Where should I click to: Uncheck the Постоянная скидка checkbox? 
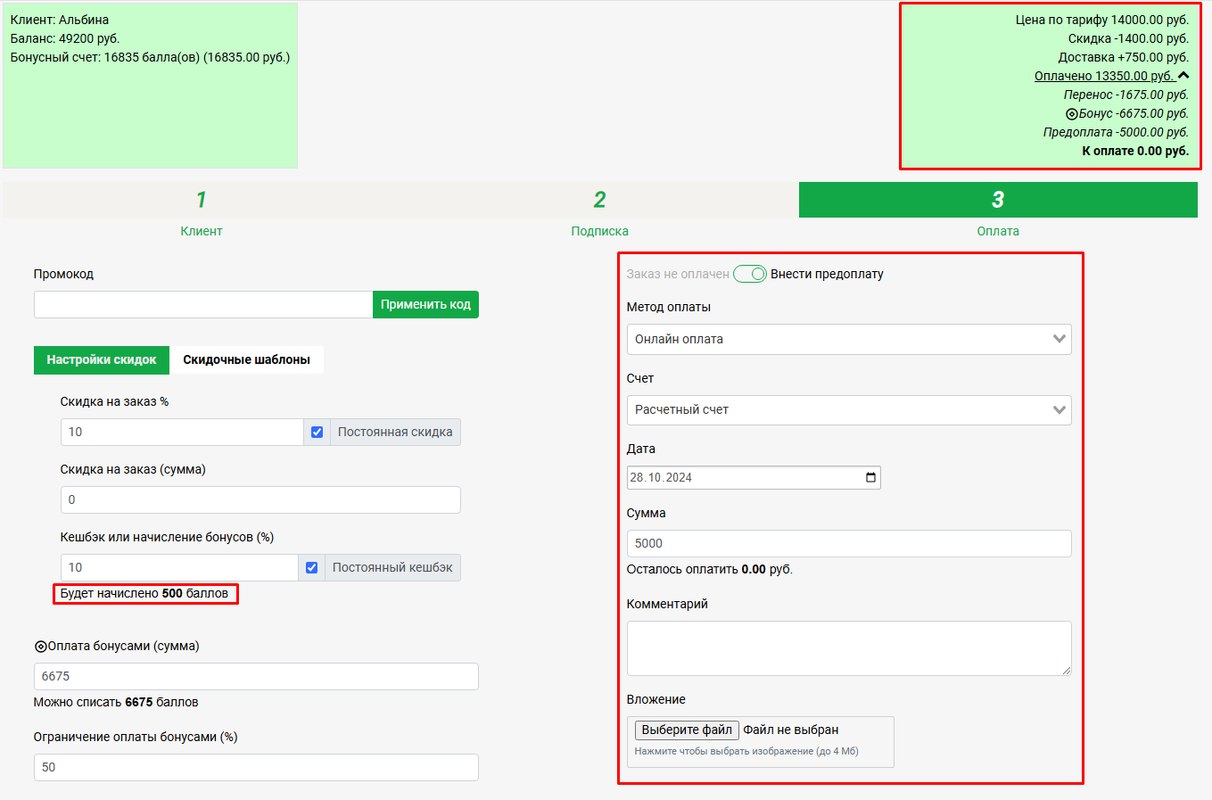317,432
